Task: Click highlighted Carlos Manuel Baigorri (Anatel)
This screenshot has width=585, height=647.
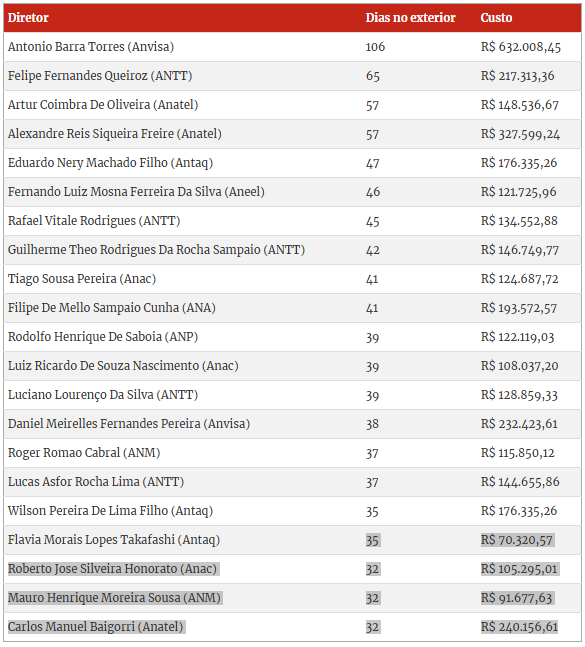Action: pos(95,627)
